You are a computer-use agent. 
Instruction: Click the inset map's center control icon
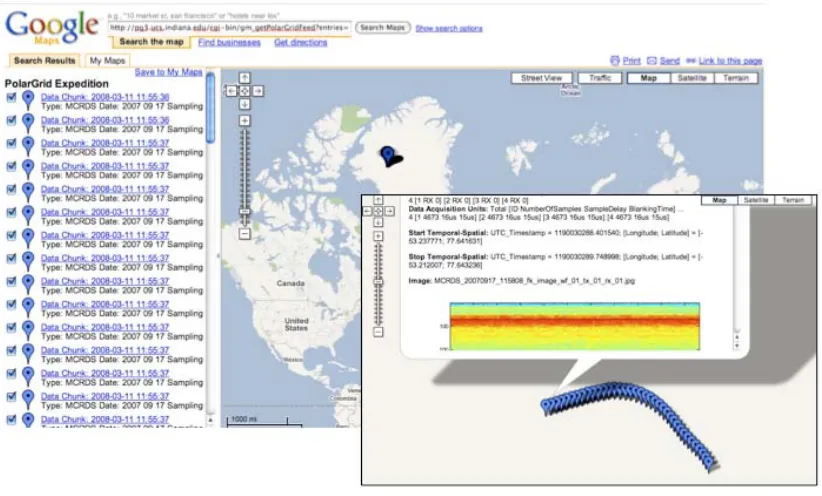click(378, 211)
